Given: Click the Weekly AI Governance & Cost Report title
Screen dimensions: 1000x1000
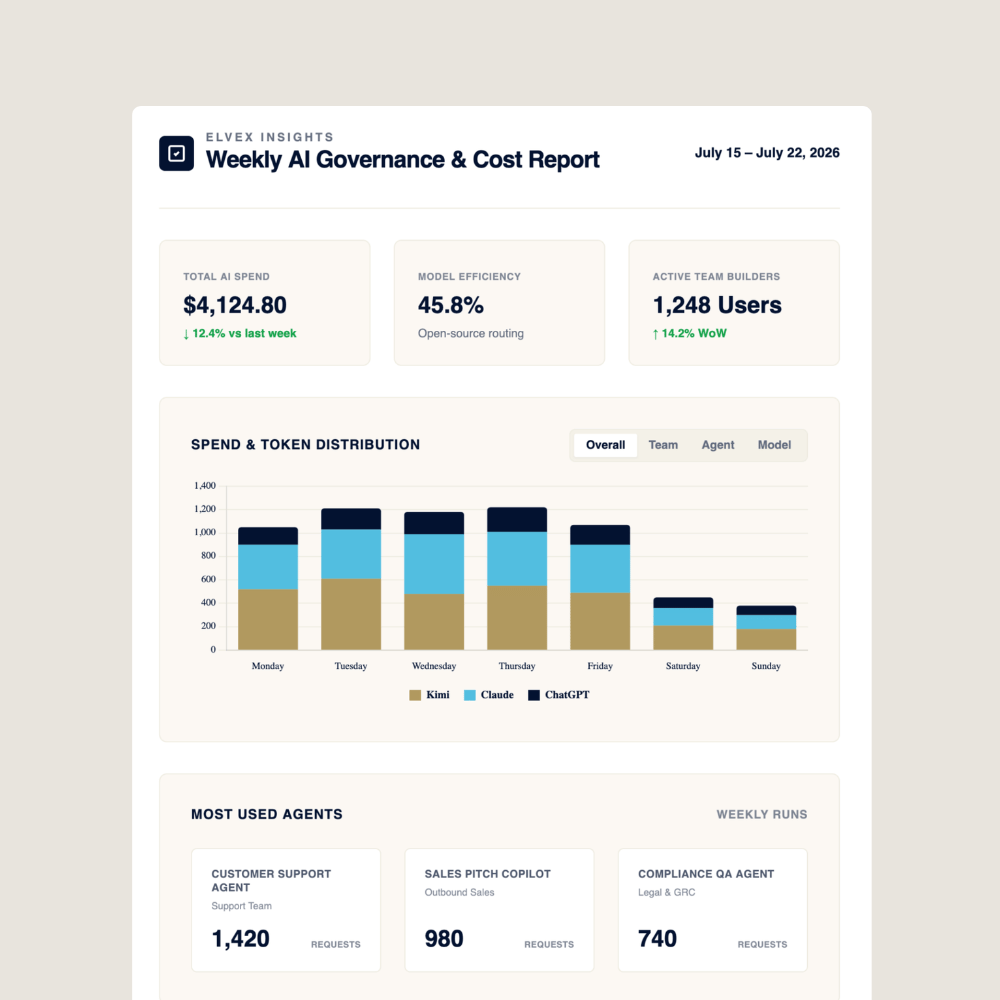Looking at the screenshot, I should (402, 160).
